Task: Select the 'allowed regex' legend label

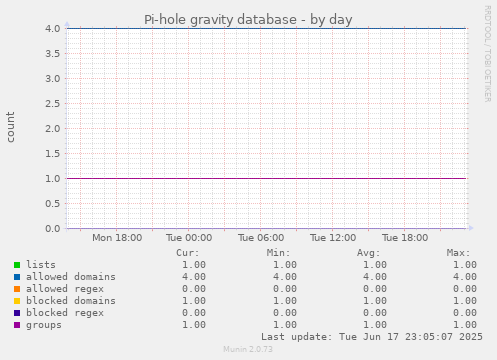Action: (x=65, y=289)
